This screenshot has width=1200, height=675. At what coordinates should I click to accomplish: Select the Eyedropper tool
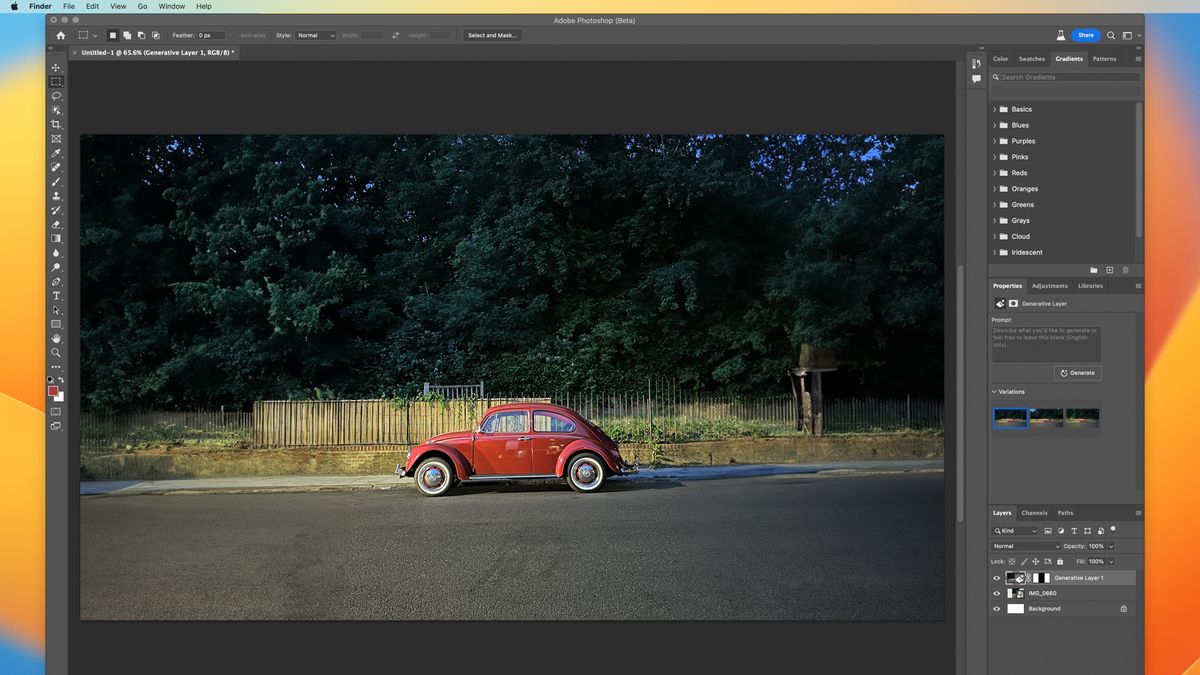tap(56, 153)
